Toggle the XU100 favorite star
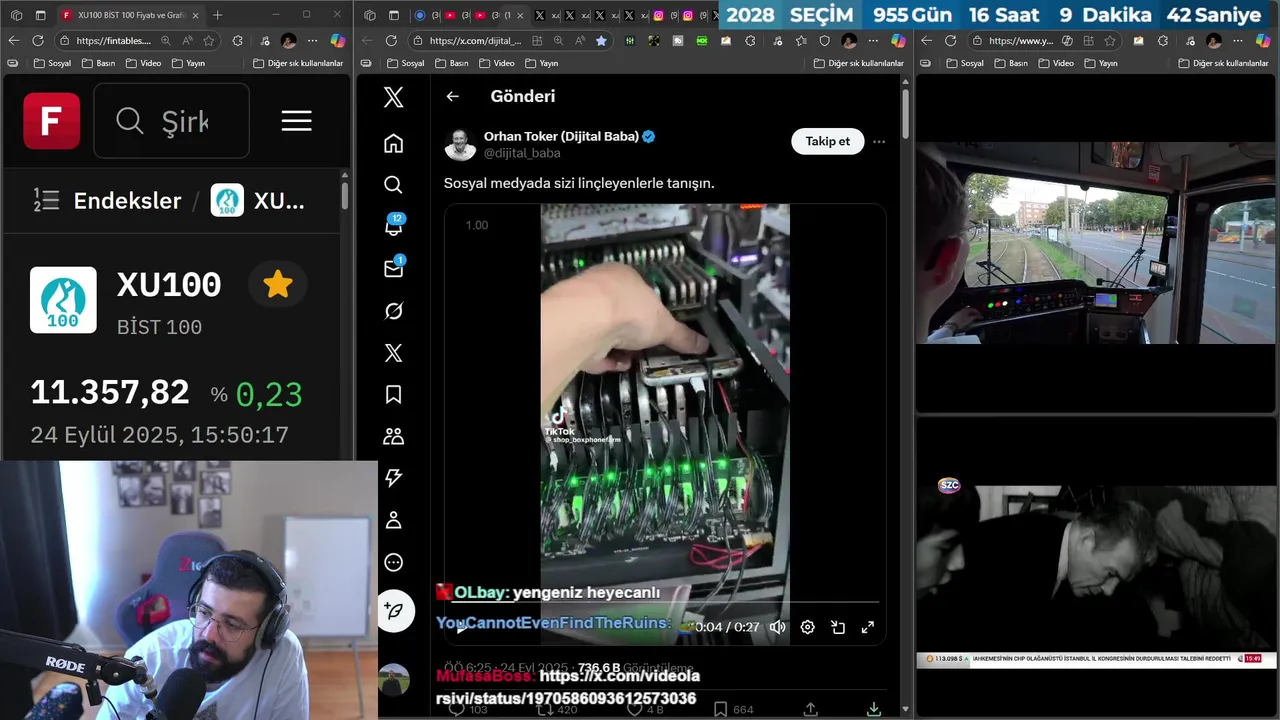Screen dimensions: 1280x720 [x=278, y=285]
